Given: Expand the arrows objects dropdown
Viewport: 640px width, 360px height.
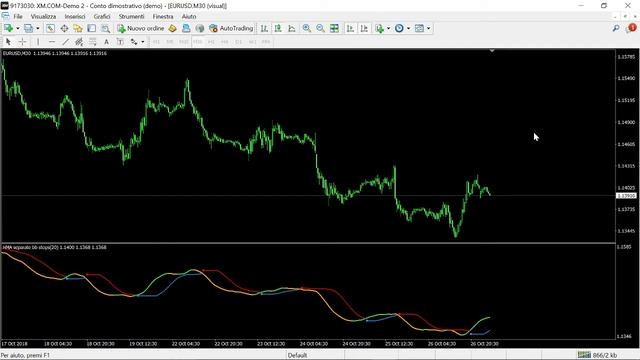Looking at the screenshot, I should 142,42.
